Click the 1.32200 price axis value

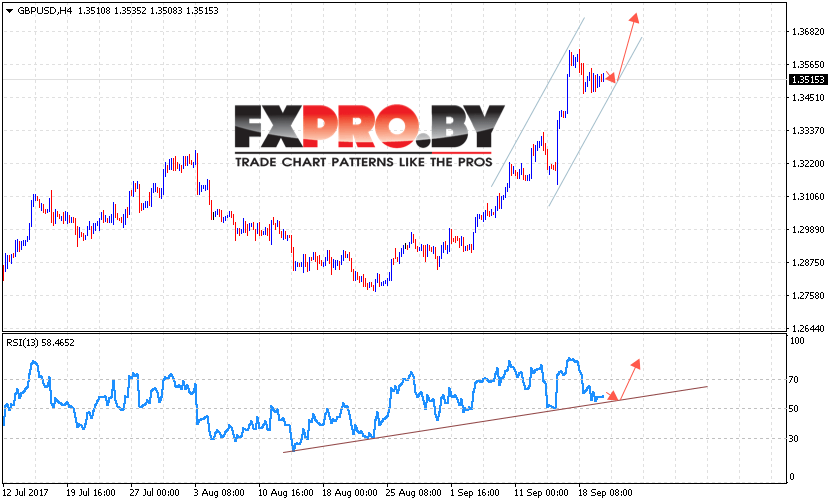click(807, 163)
